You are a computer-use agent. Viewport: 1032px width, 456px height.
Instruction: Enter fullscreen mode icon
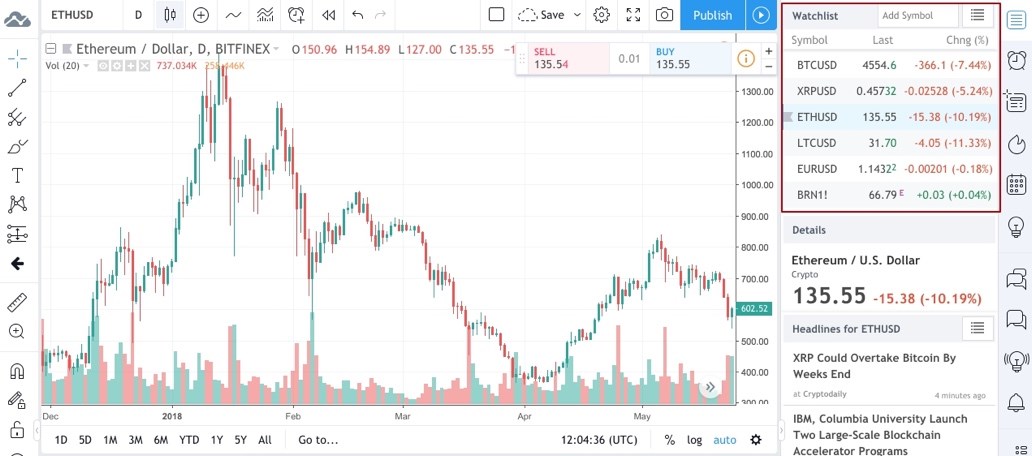click(x=633, y=14)
